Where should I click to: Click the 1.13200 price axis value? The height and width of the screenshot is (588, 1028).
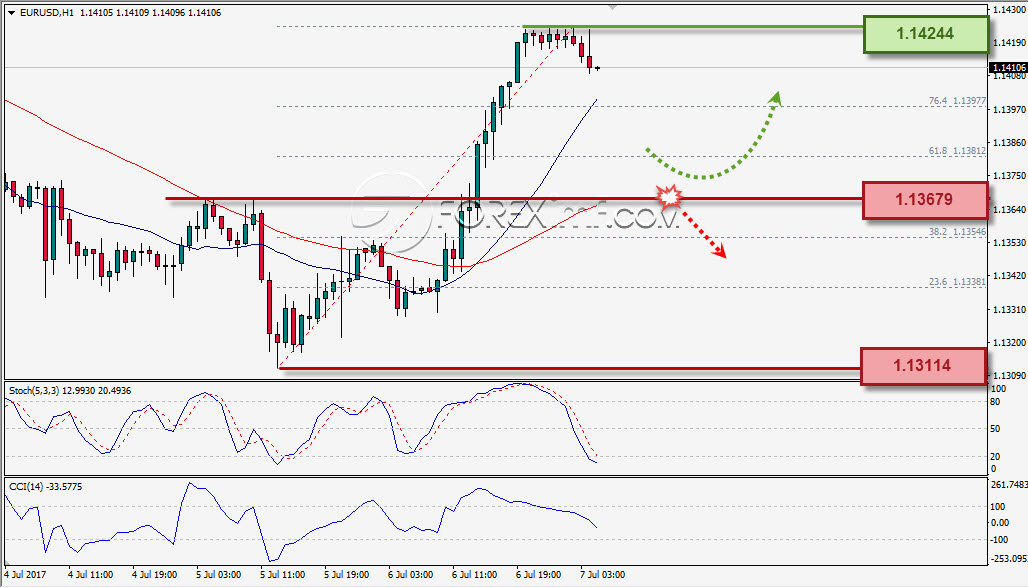[x=1009, y=343]
